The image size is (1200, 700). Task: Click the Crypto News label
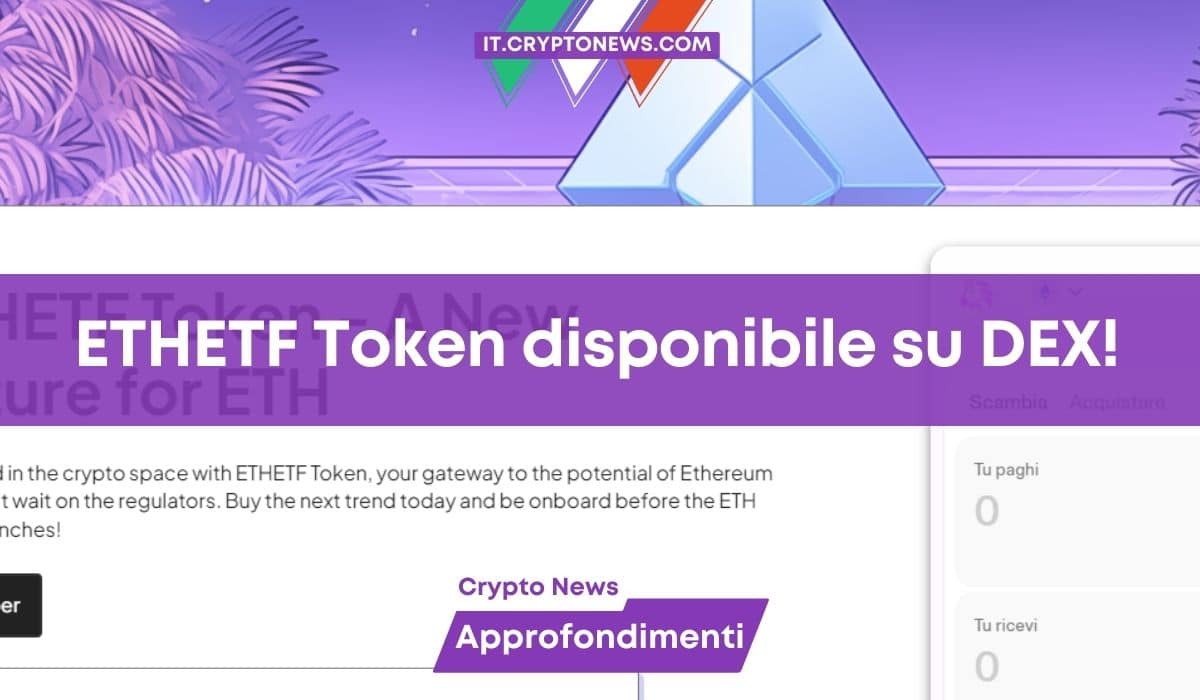point(538,587)
